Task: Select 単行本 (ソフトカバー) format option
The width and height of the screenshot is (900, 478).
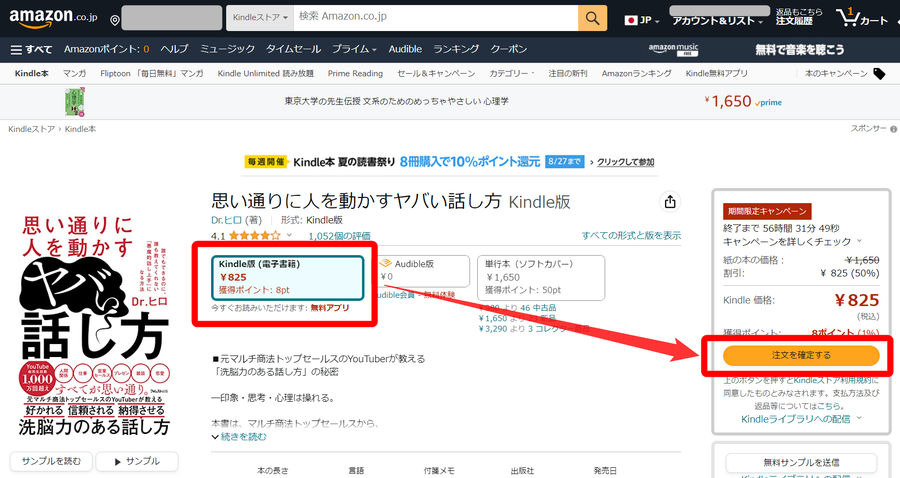Action: click(x=541, y=278)
